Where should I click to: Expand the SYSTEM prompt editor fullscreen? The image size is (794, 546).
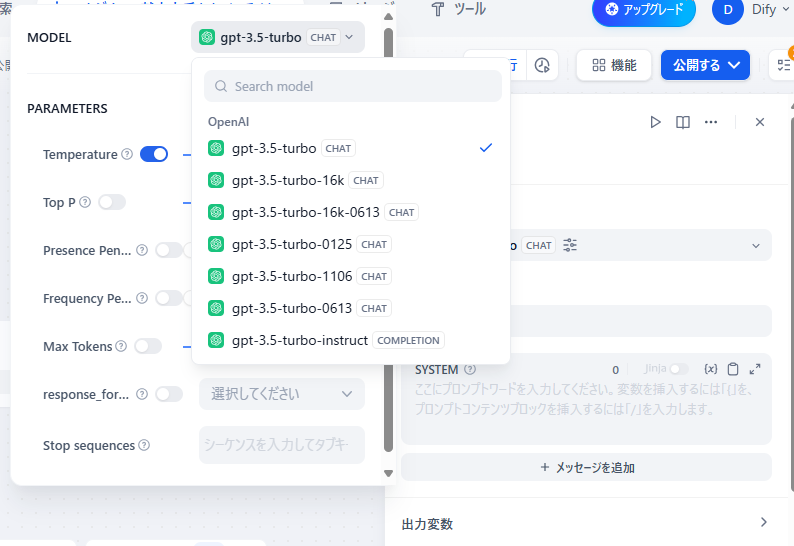755,369
